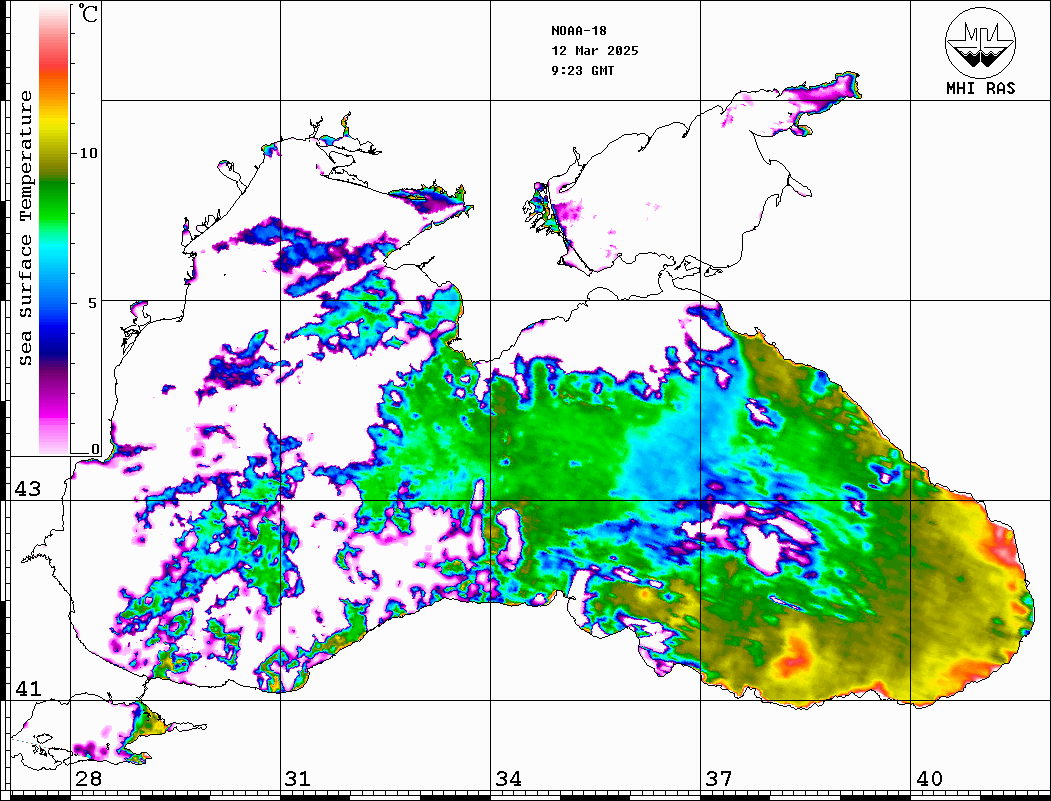Click the MHI RAS text under logo

pos(980,88)
